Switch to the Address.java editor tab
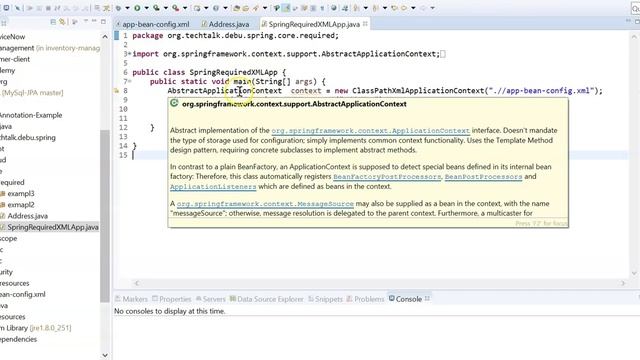Screen dimensions: 640x360 225,24
